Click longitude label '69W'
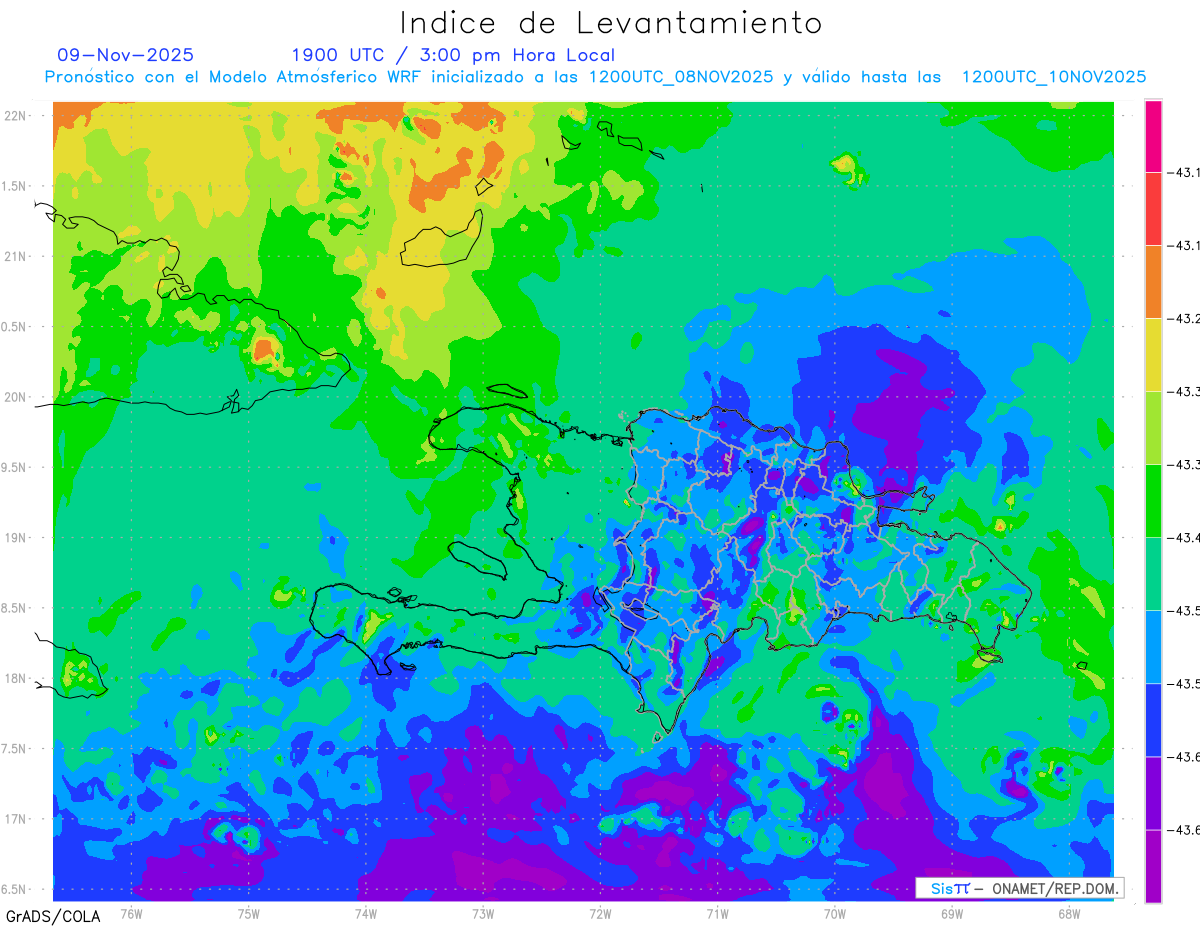Viewport: 1200px width, 927px height. [x=952, y=913]
